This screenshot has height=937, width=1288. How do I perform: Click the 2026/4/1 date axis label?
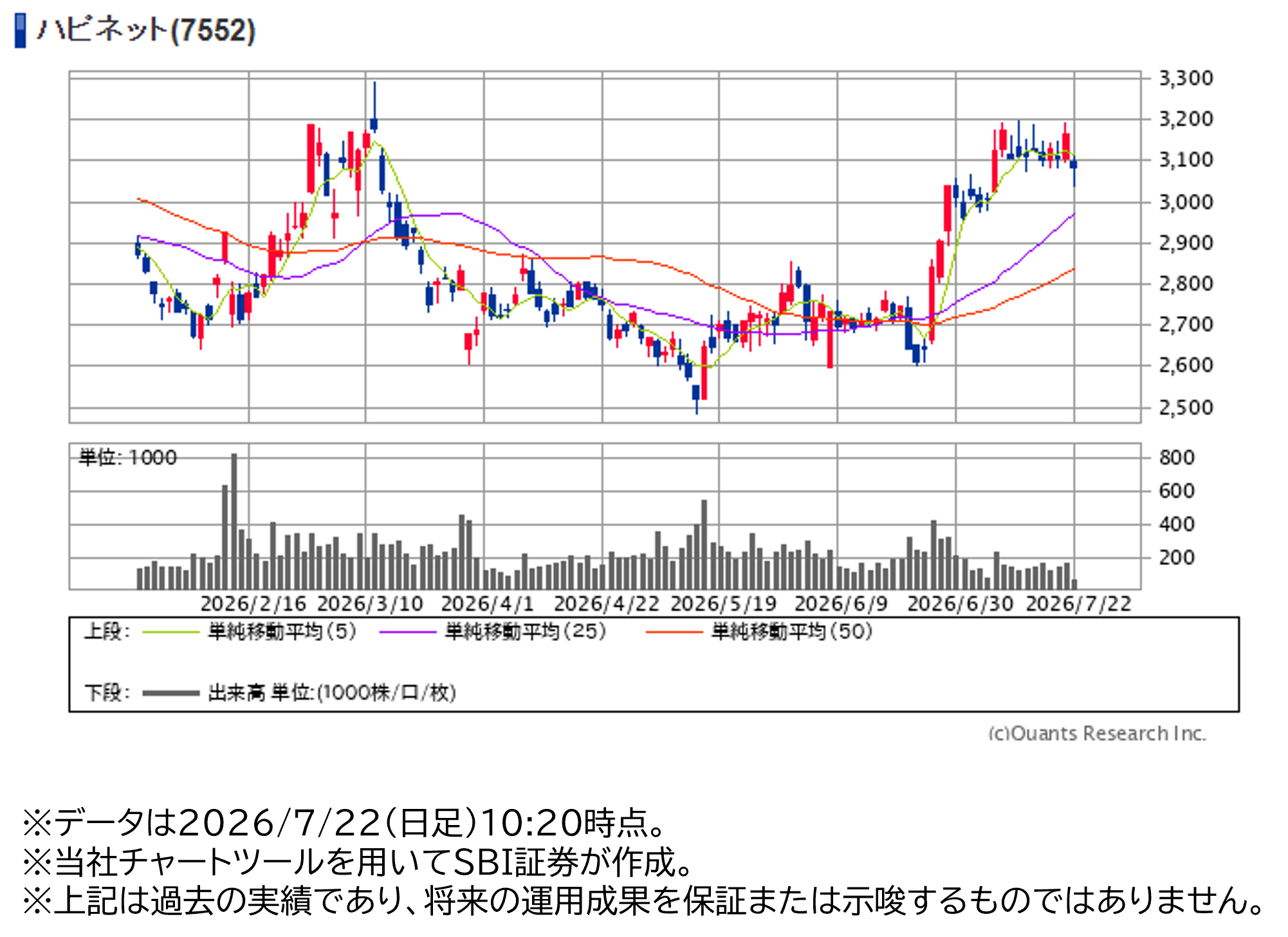coord(487,604)
